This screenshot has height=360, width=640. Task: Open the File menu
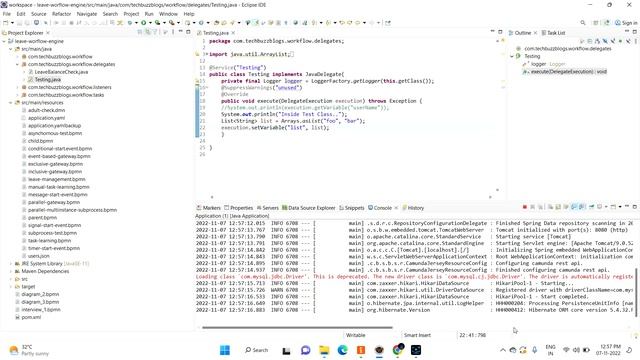(x=7, y=14)
